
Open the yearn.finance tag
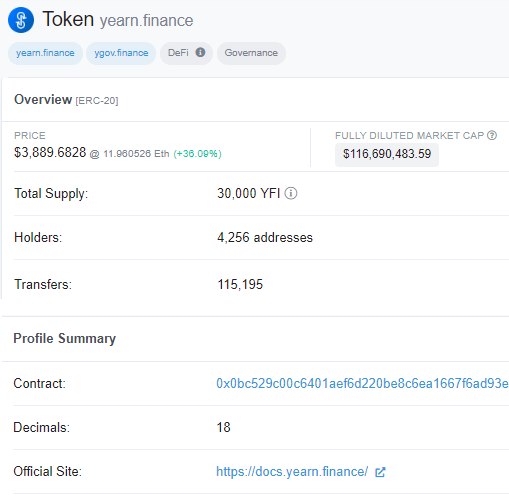point(45,53)
